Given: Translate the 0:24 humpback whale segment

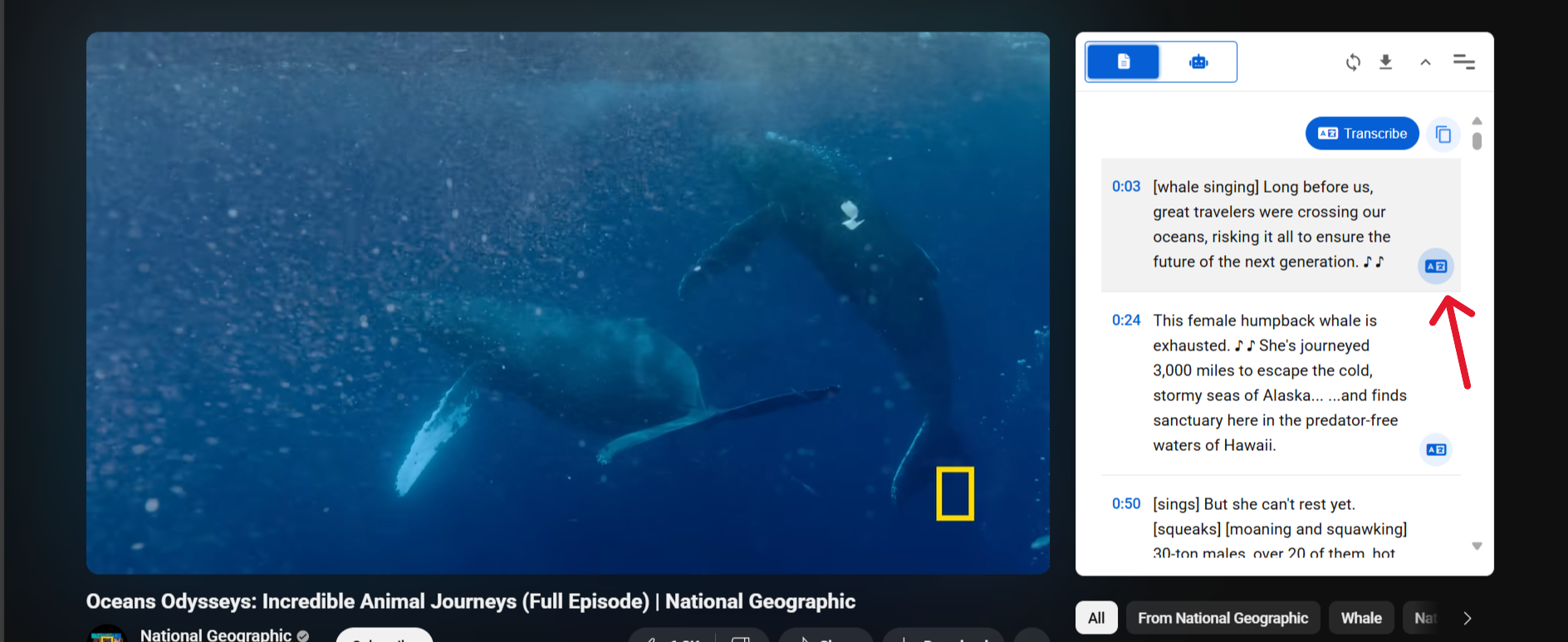Looking at the screenshot, I should point(1435,450).
